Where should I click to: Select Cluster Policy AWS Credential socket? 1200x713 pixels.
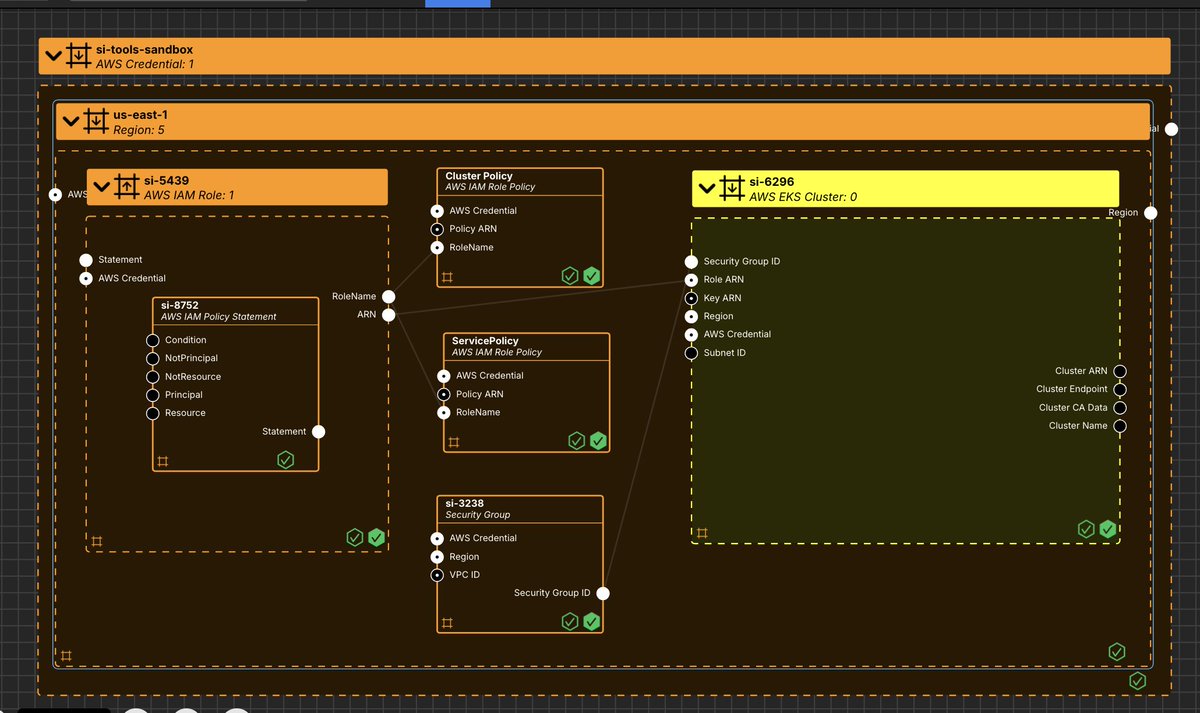pos(437,211)
